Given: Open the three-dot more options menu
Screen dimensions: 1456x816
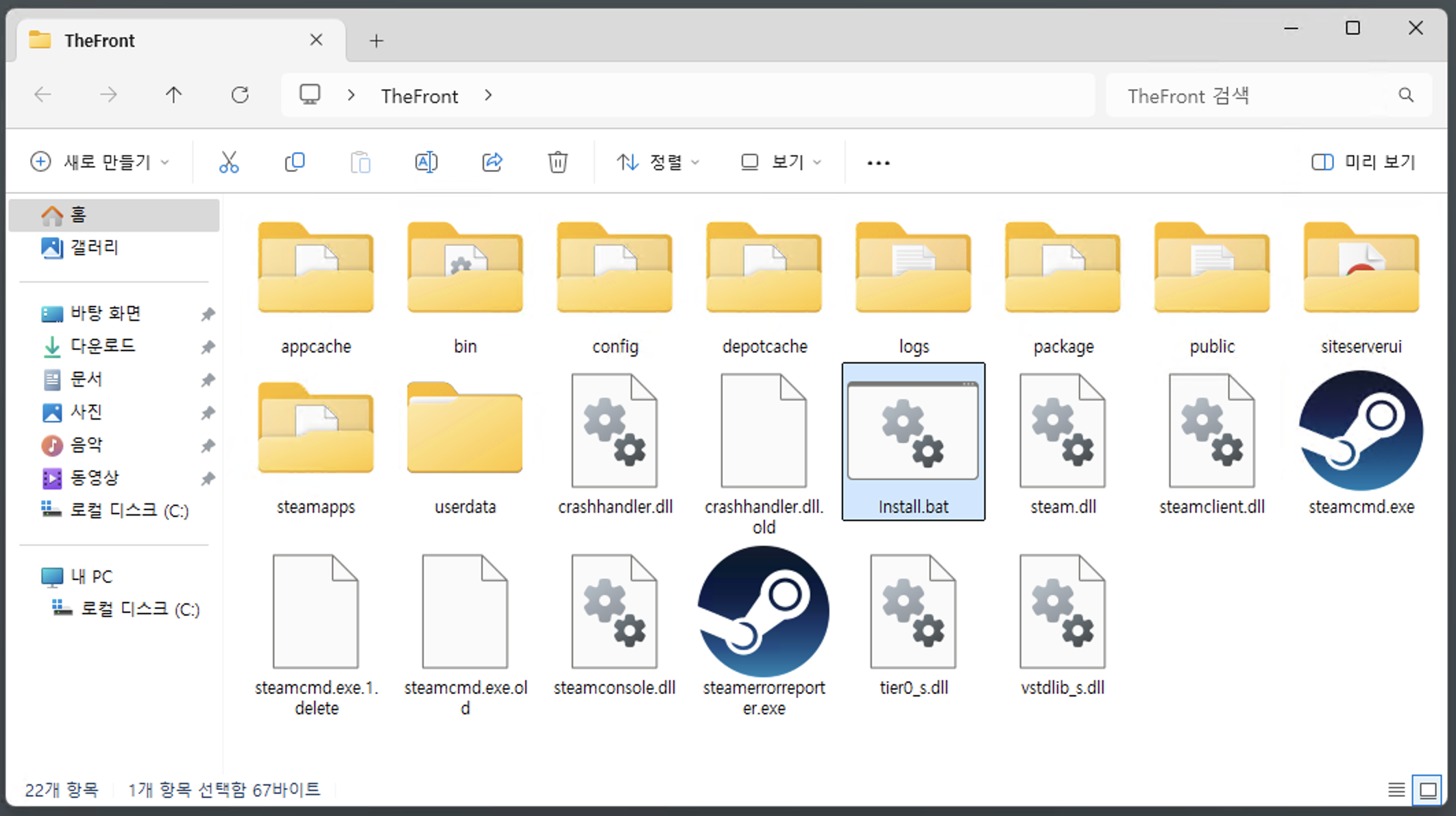Looking at the screenshot, I should pyautogui.click(x=878, y=163).
